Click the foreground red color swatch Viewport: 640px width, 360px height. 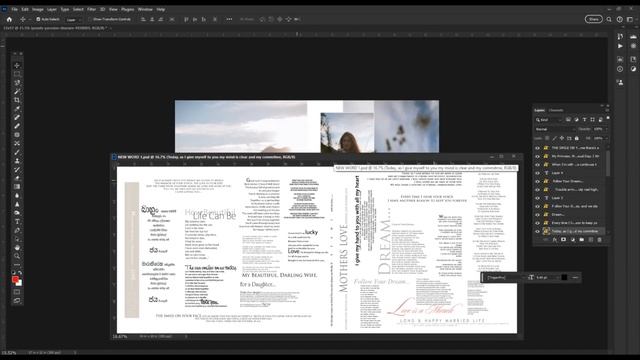pos(15,280)
